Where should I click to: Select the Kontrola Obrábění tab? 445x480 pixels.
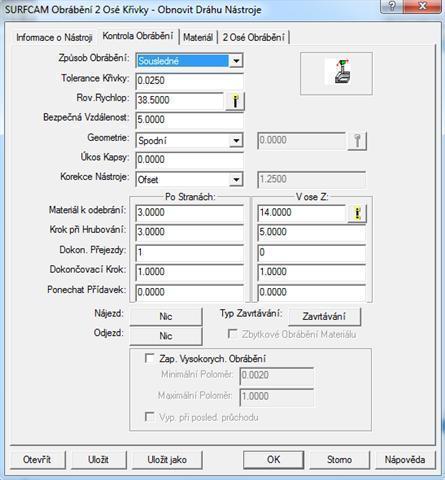pos(138,36)
